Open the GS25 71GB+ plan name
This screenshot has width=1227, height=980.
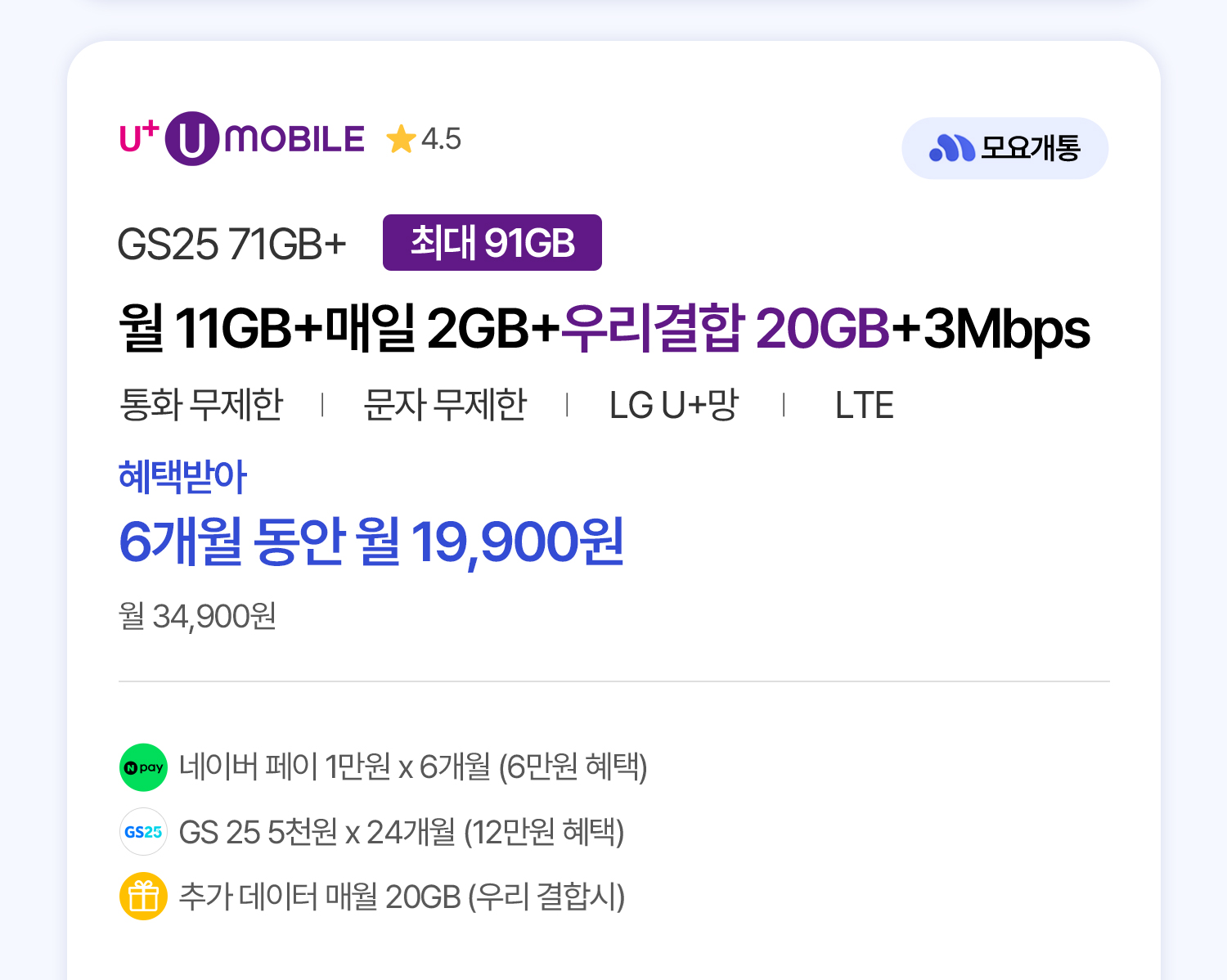pyautogui.click(x=232, y=244)
